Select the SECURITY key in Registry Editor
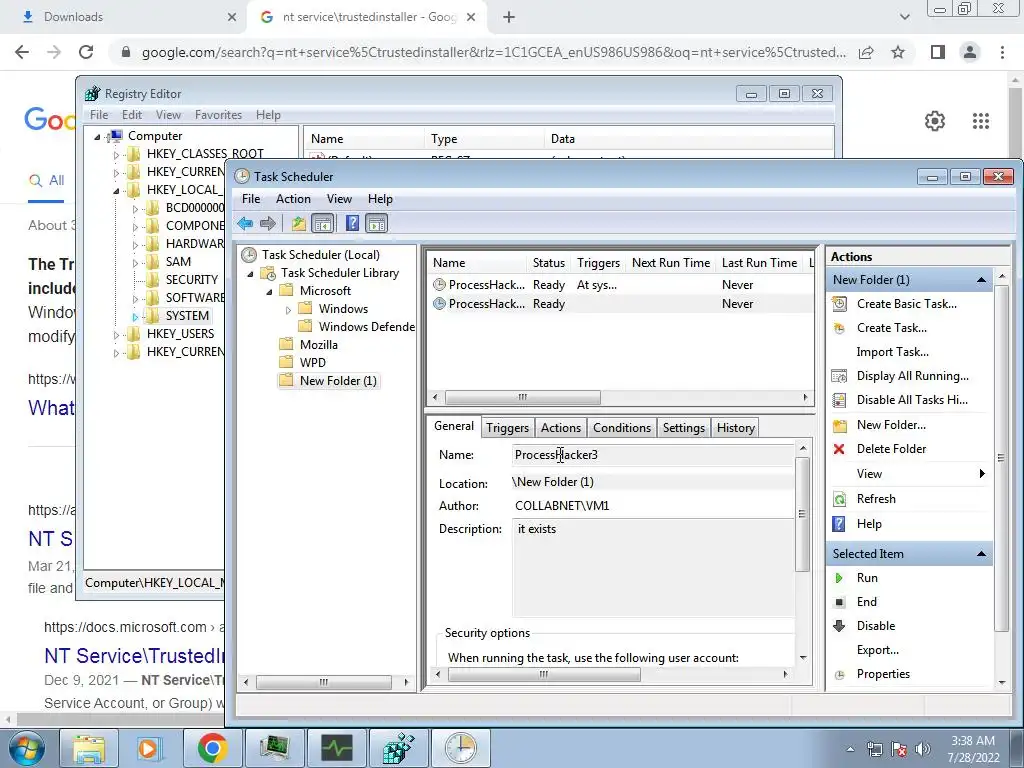 point(191,280)
